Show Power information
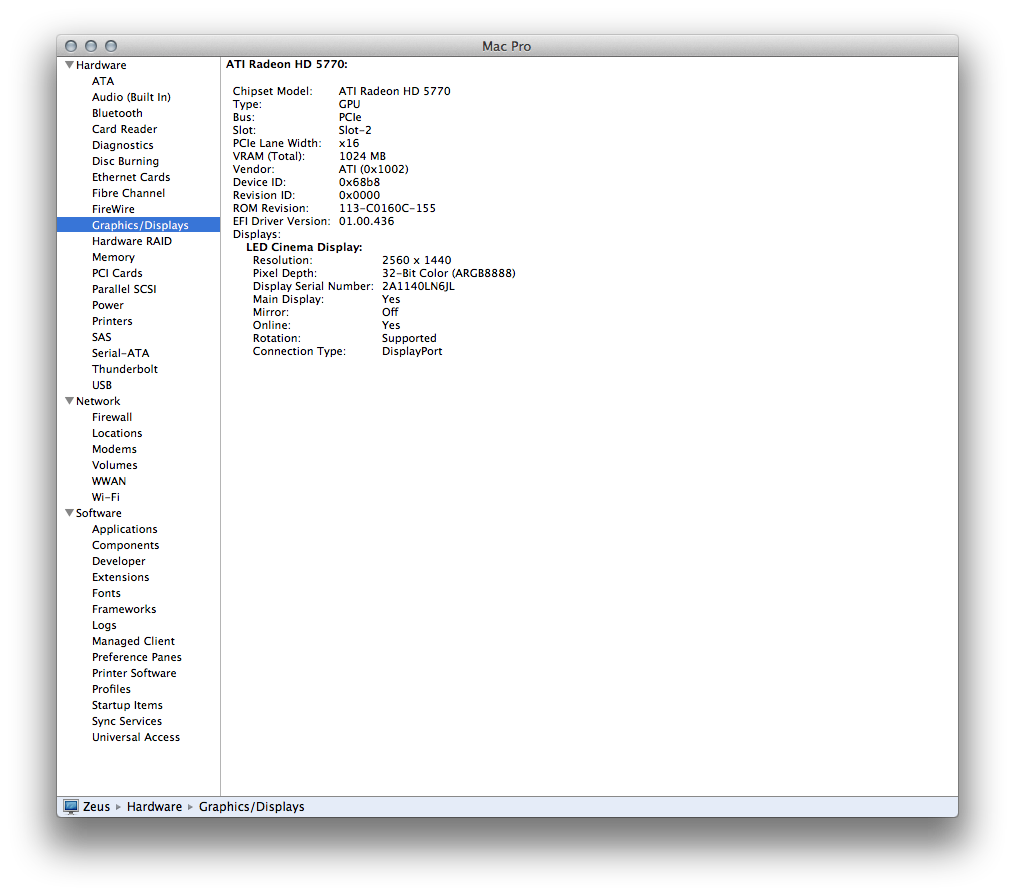Screen dimensions: 1015x896 coord(107,305)
